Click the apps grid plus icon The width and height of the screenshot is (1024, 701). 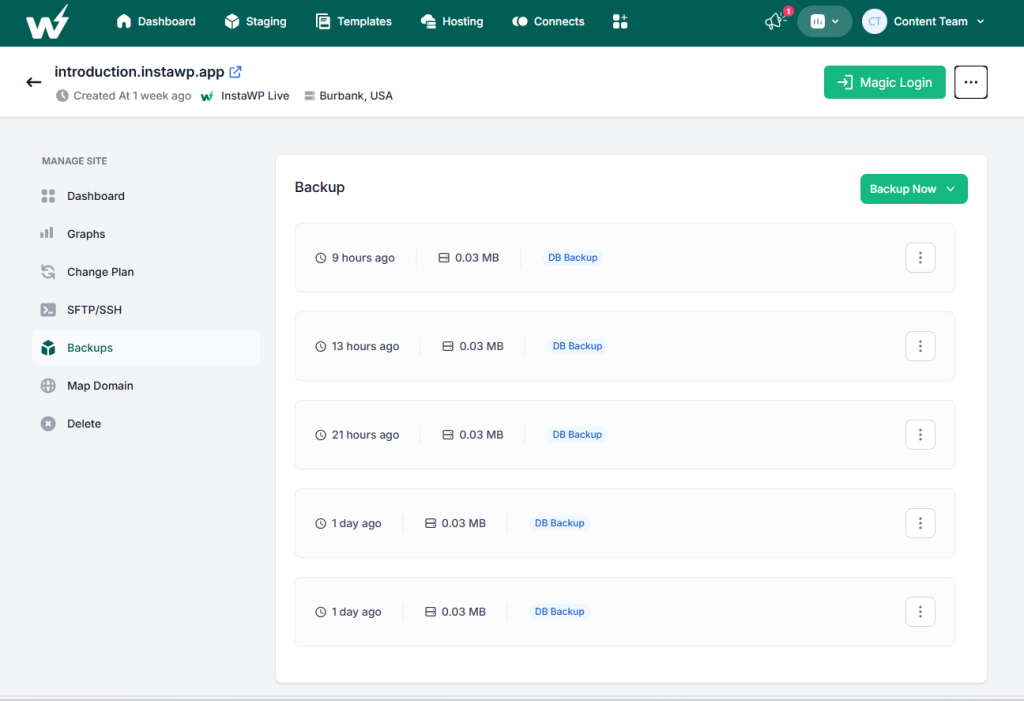620,22
